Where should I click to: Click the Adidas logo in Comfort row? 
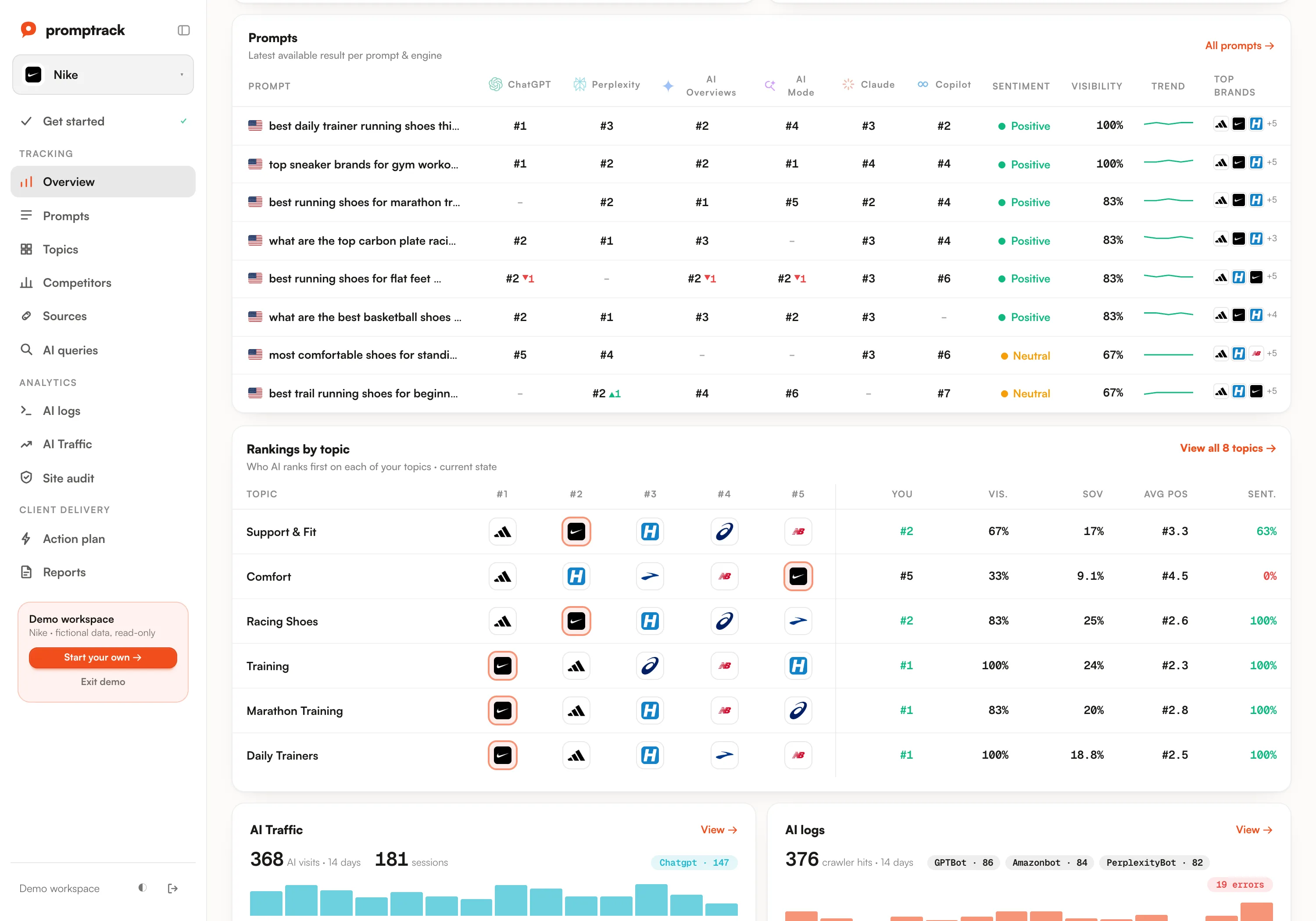pos(502,577)
